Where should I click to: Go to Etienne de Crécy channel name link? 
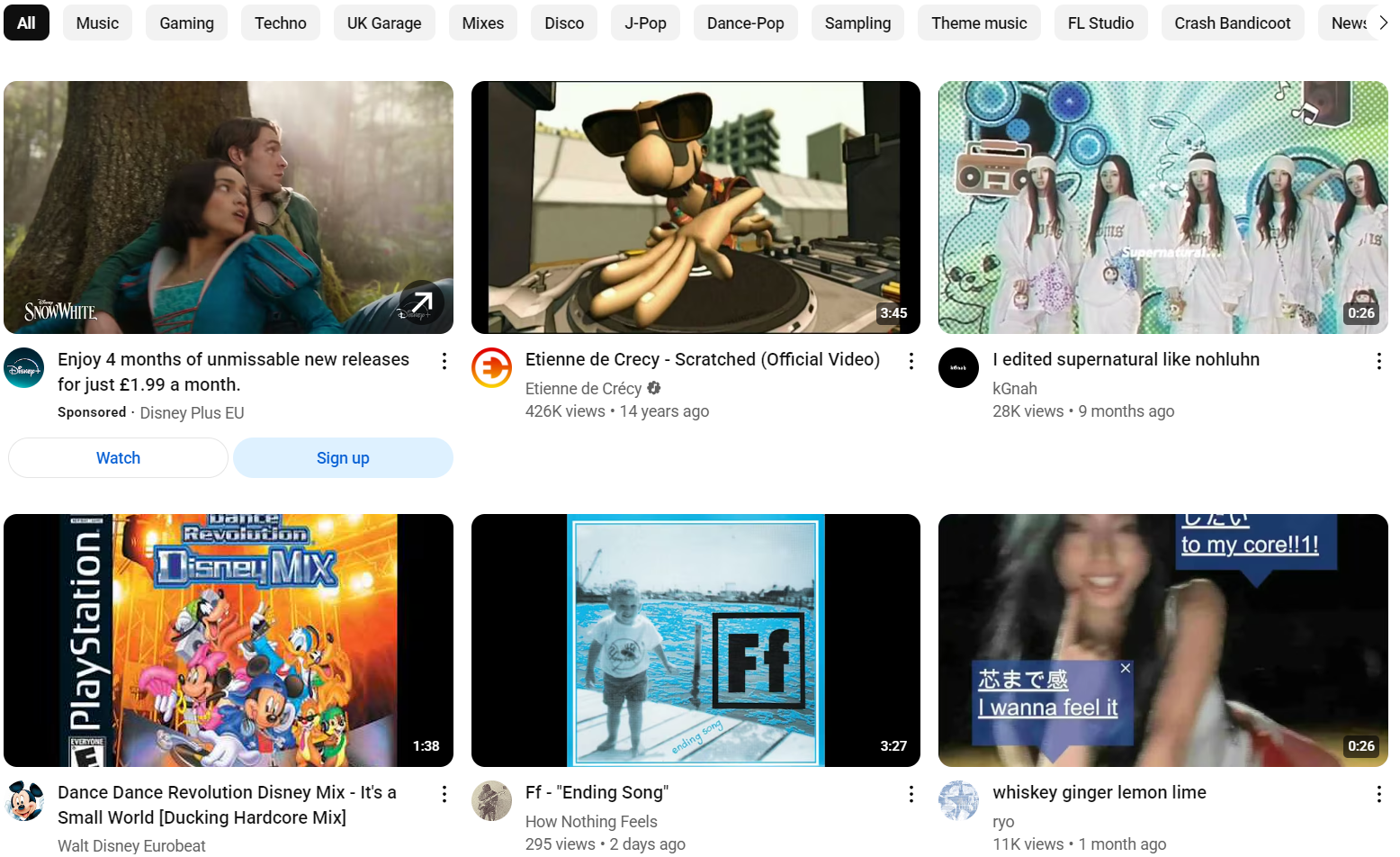pos(583,388)
